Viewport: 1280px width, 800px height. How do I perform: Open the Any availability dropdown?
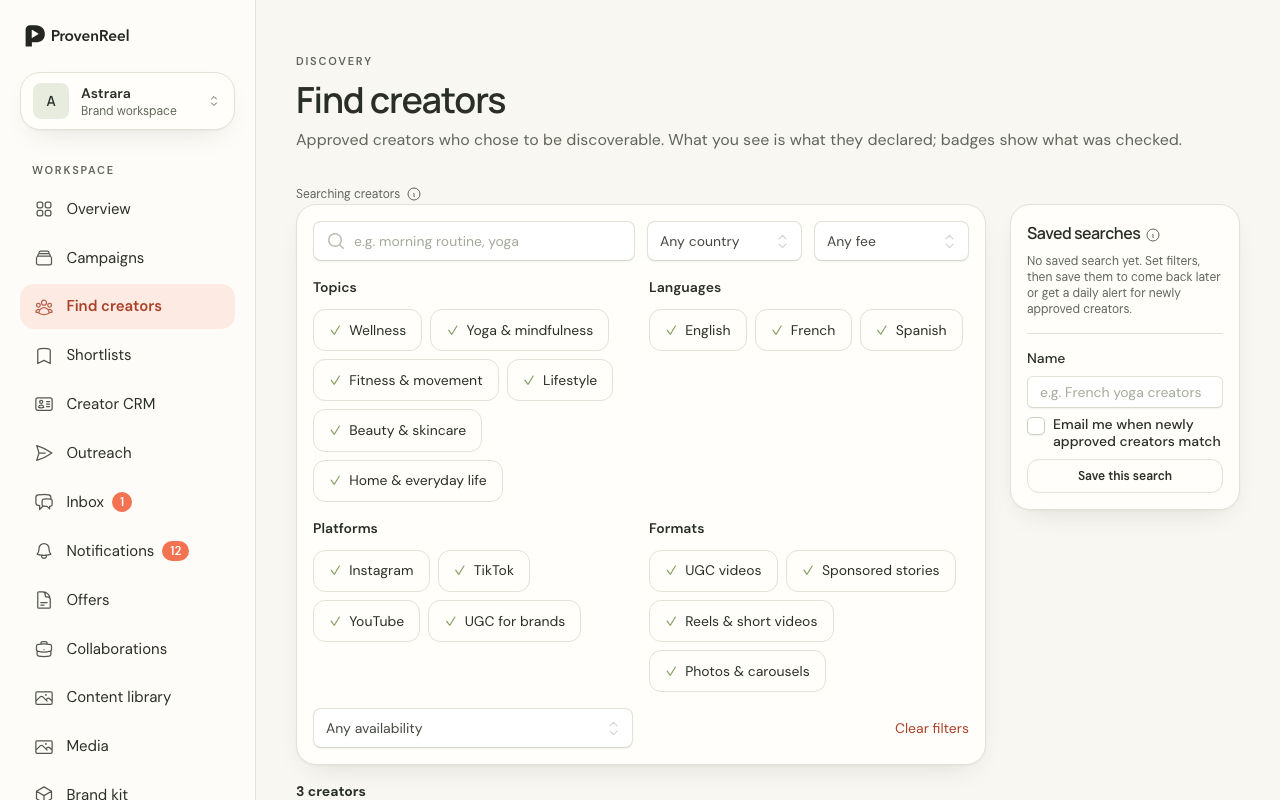pos(473,728)
